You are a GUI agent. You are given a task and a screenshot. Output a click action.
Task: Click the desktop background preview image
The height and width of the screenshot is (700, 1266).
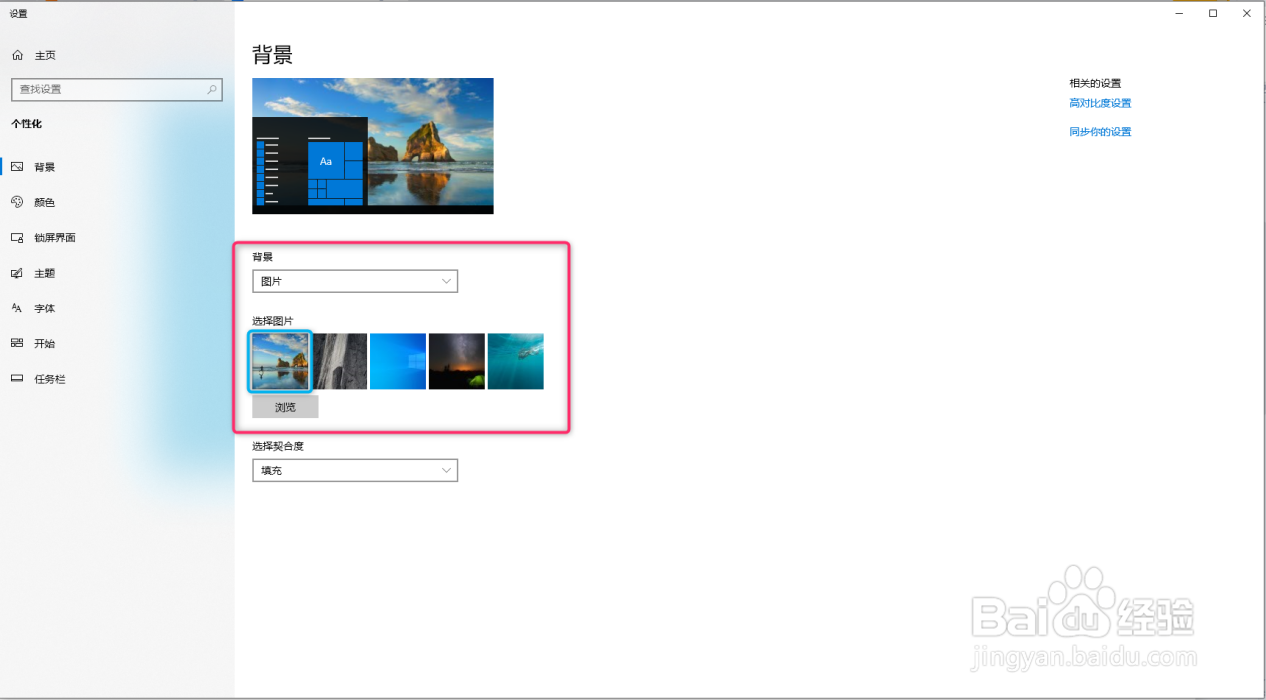373,146
